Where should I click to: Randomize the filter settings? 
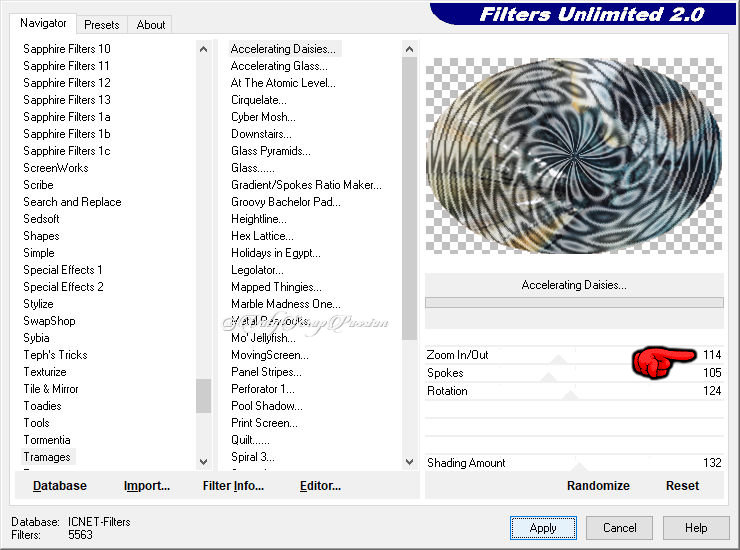598,486
